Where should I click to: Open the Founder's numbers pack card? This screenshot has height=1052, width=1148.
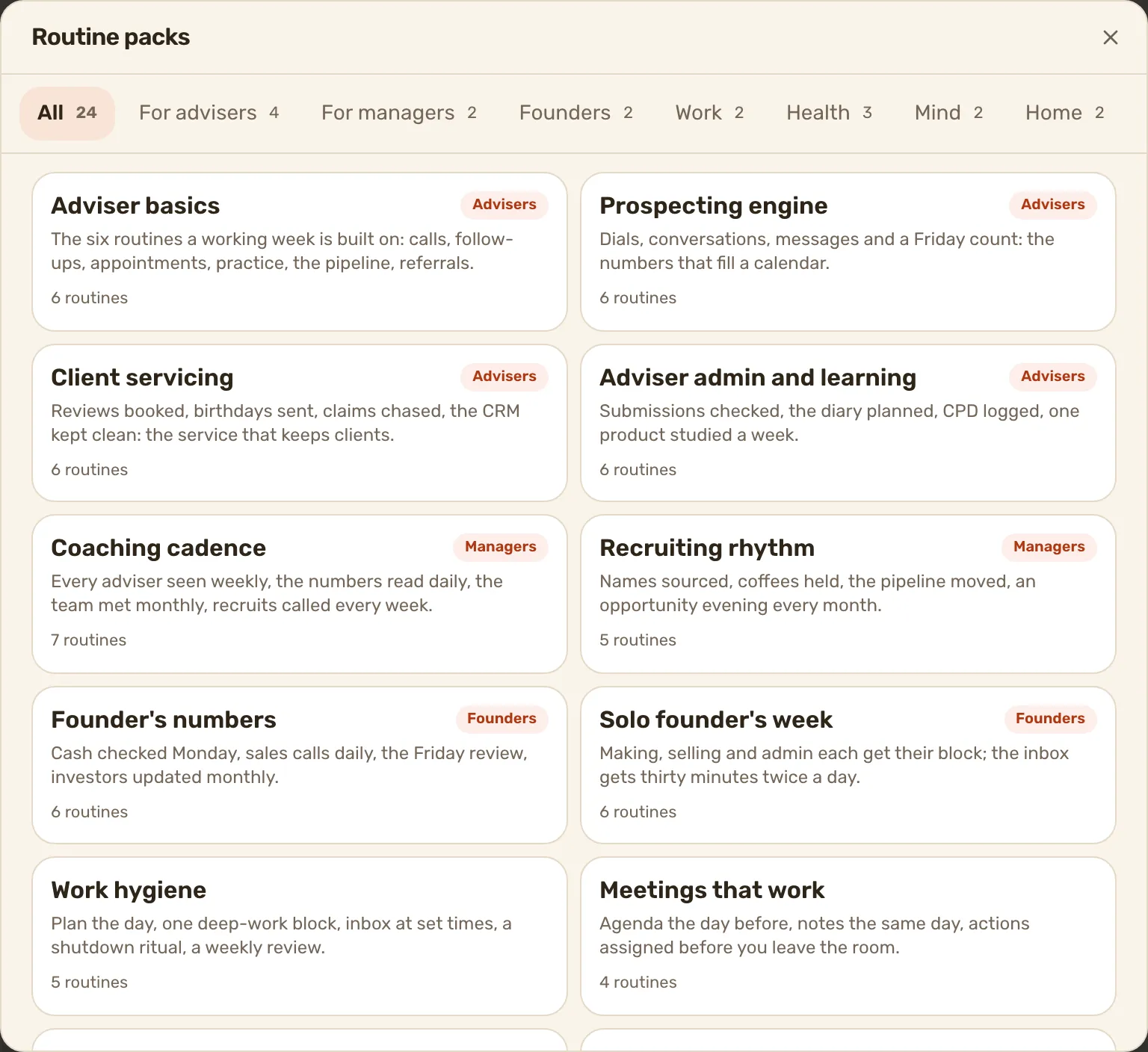pos(300,765)
